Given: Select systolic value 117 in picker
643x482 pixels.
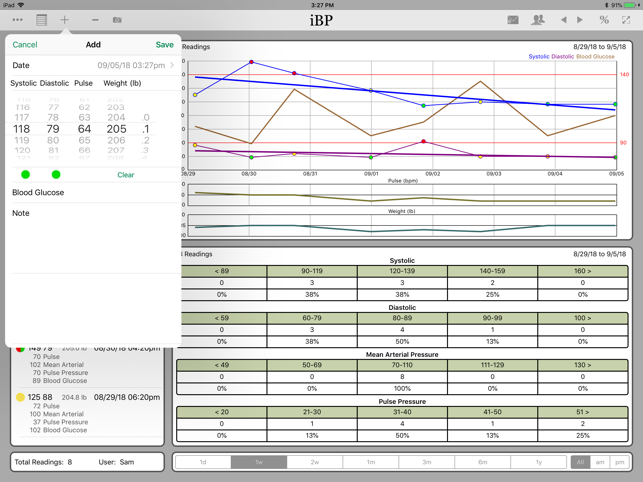Looking at the screenshot, I should click(21, 118).
